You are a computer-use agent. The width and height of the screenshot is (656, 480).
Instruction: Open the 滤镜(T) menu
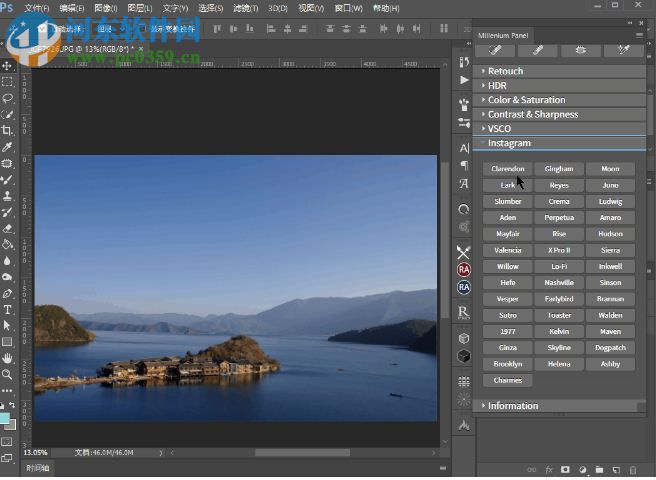(x=246, y=8)
